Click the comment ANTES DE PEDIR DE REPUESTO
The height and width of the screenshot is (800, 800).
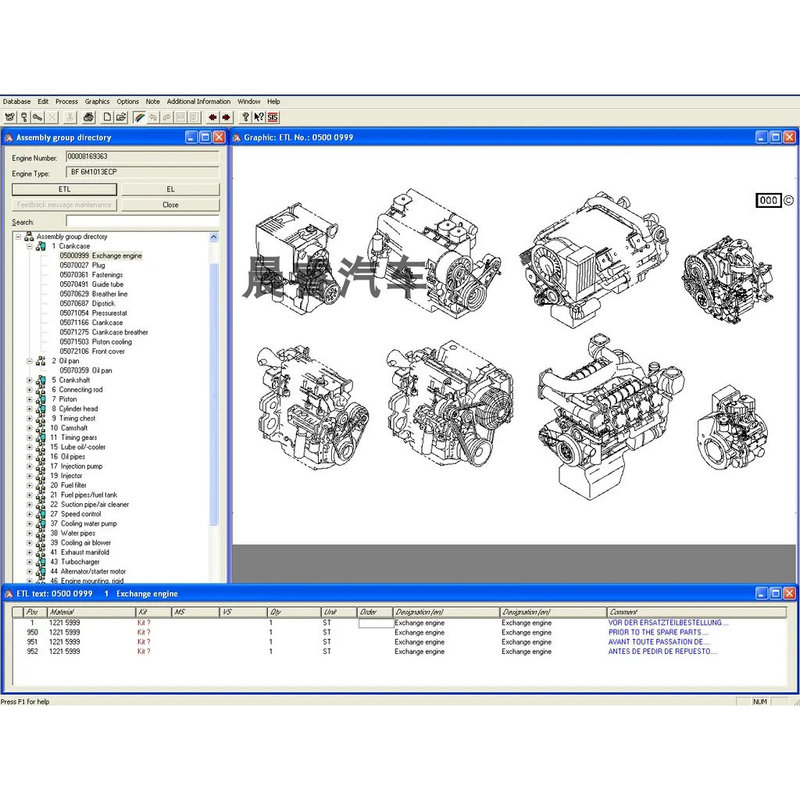point(662,652)
